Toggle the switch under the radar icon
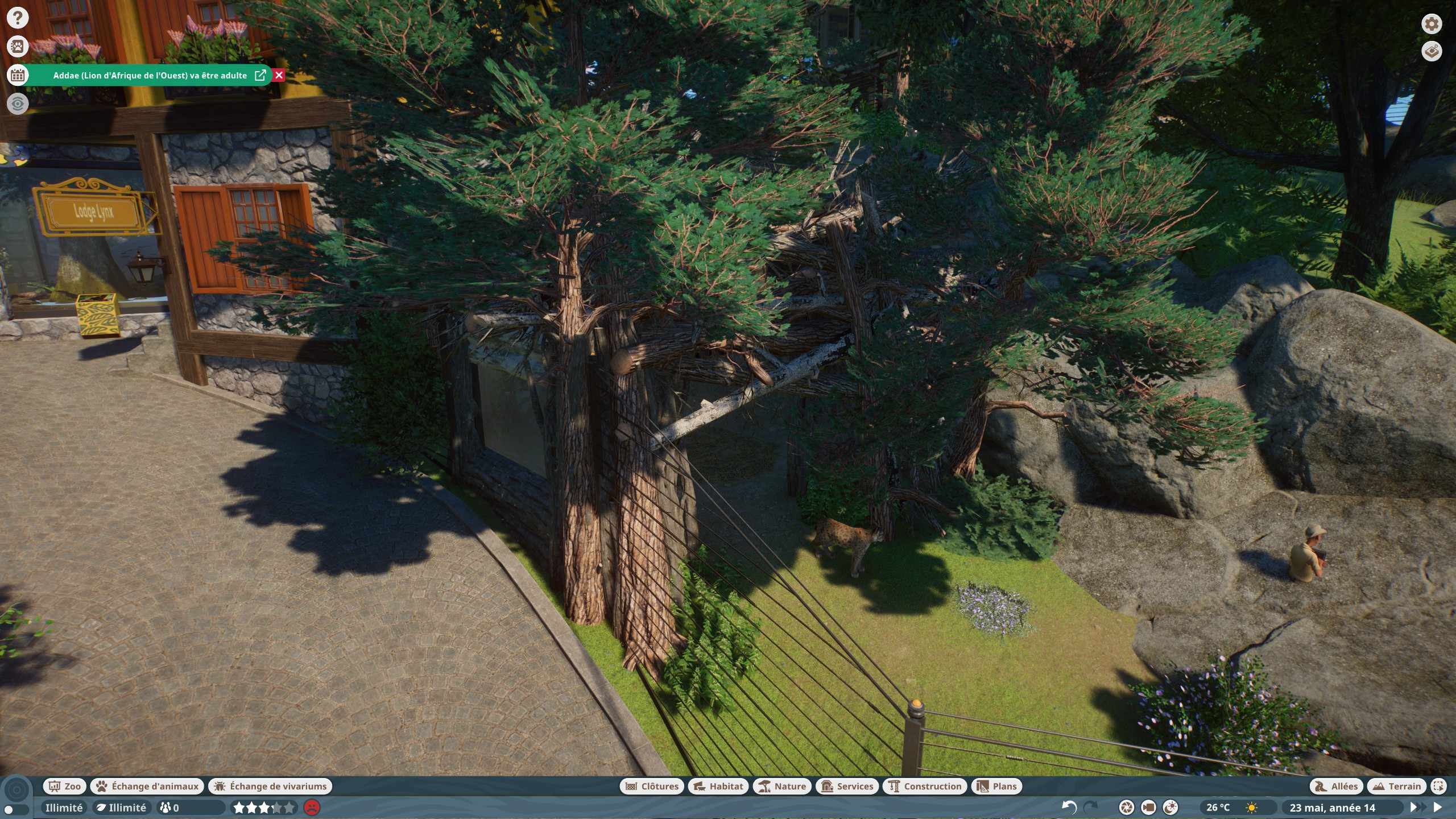Image resolution: width=1456 pixels, height=819 pixels. pos(16,809)
